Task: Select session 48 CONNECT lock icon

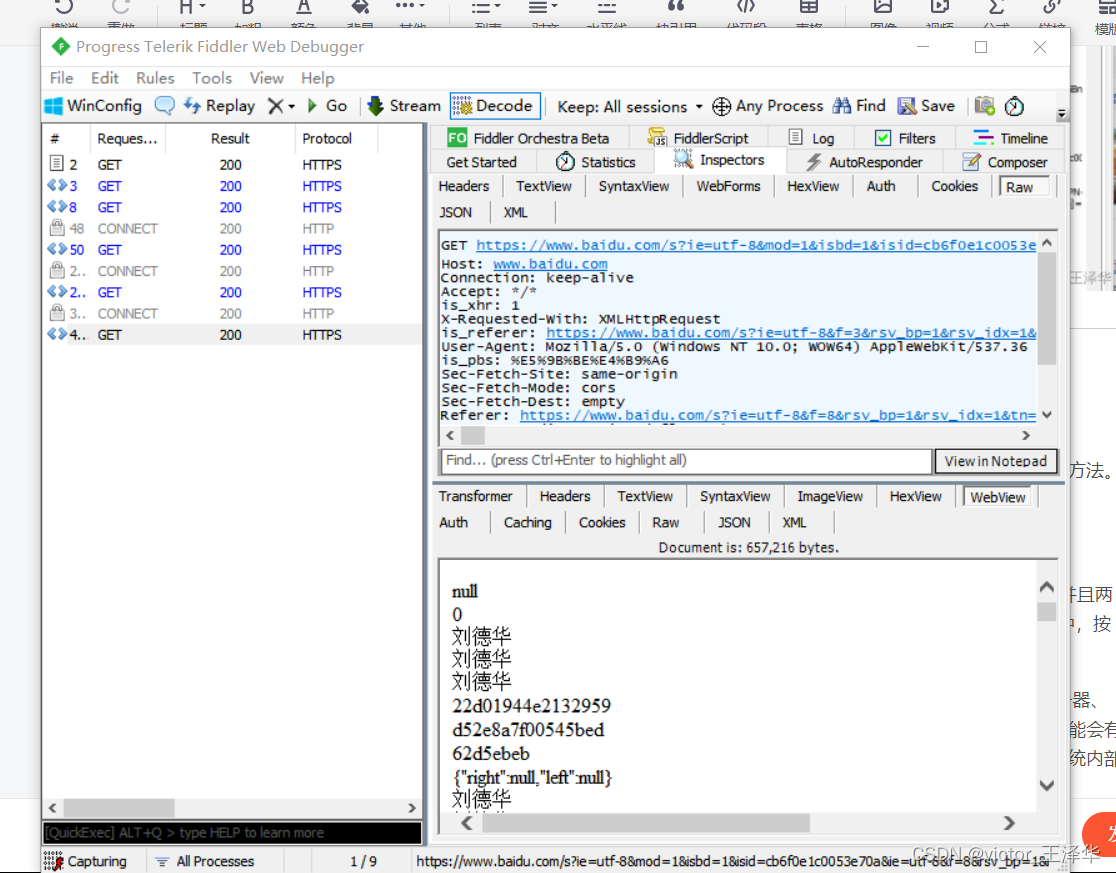Action: click(x=56, y=228)
